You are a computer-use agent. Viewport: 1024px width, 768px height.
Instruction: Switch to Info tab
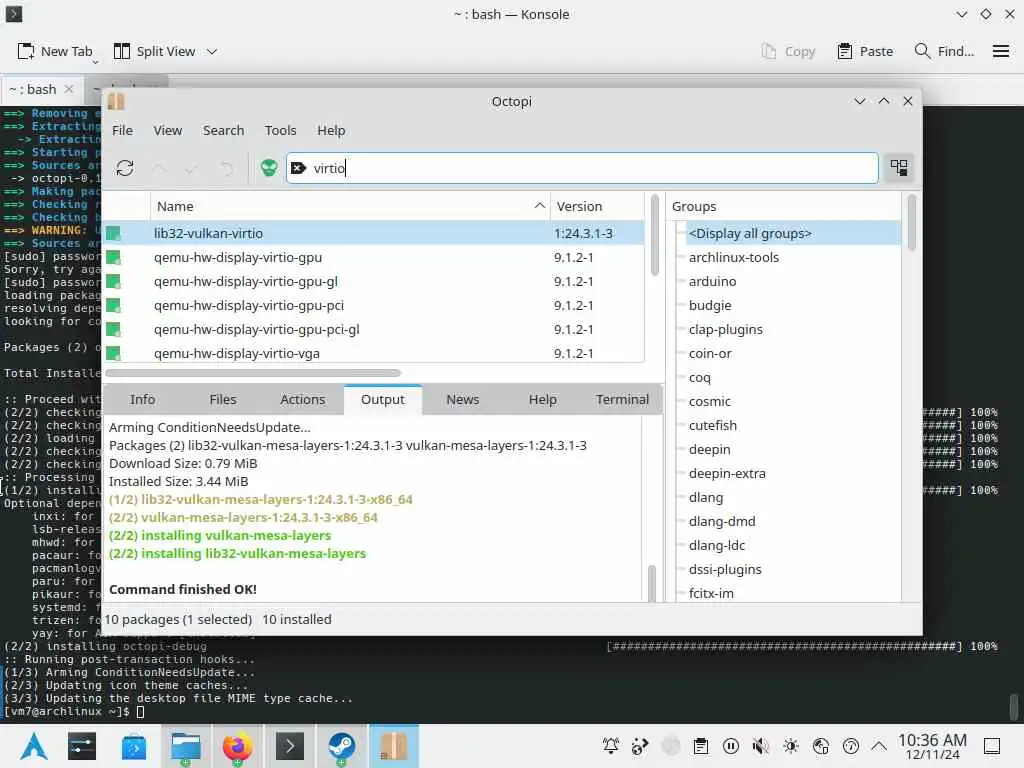pos(142,399)
